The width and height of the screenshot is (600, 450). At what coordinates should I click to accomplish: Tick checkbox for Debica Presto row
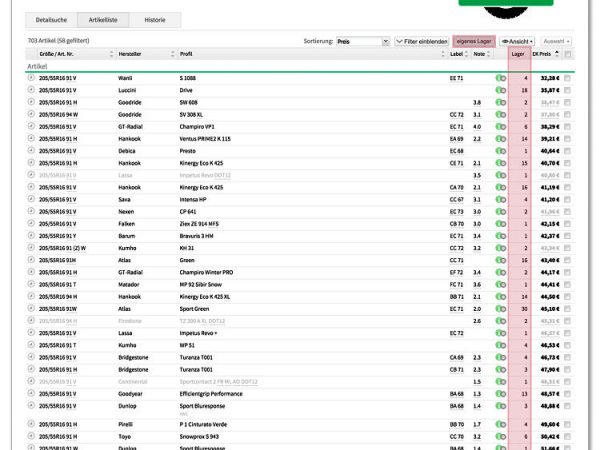click(x=567, y=151)
